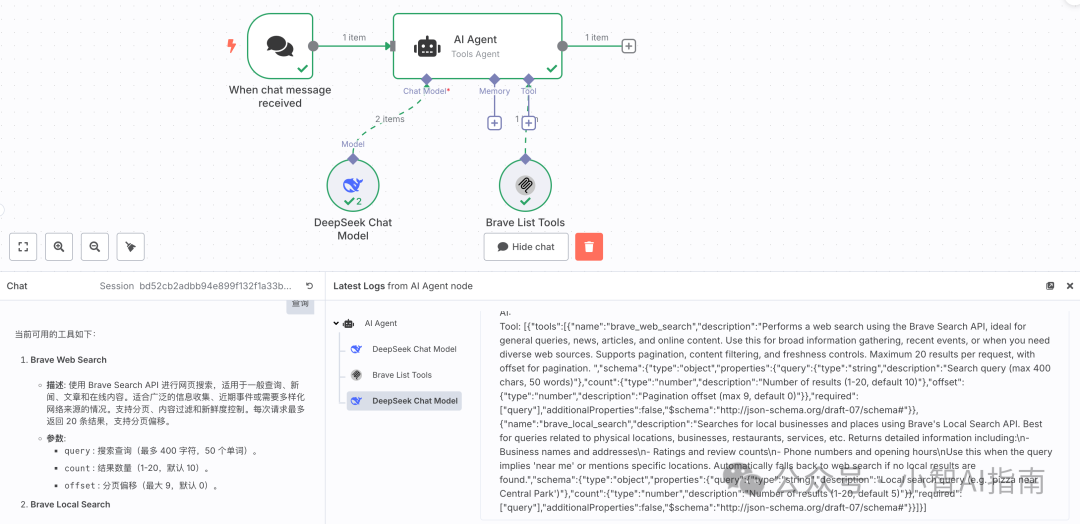The width and height of the screenshot is (1080, 524).
Task: Click the red delete trash button
Action: (589, 247)
